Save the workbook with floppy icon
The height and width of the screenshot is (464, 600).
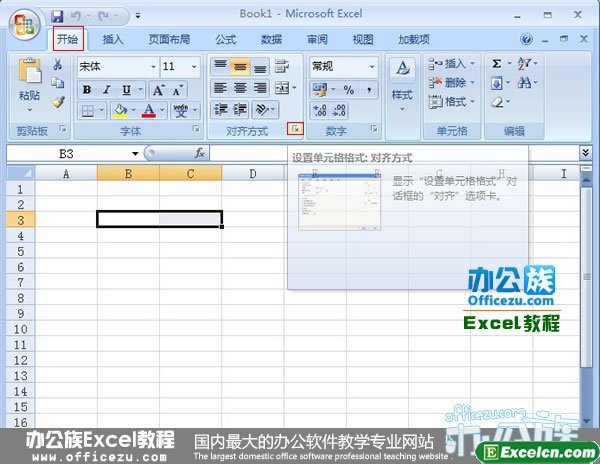tap(57, 16)
